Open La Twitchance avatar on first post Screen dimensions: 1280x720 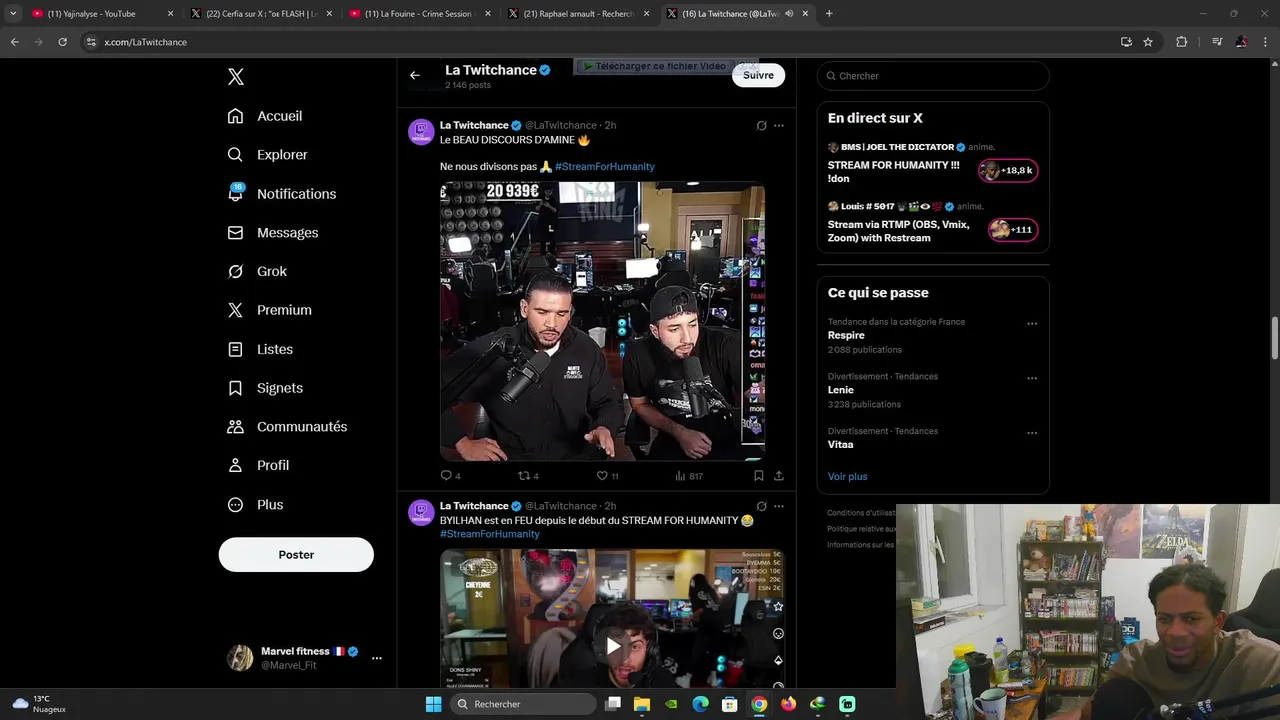pyautogui.click(x=421, y=132)
